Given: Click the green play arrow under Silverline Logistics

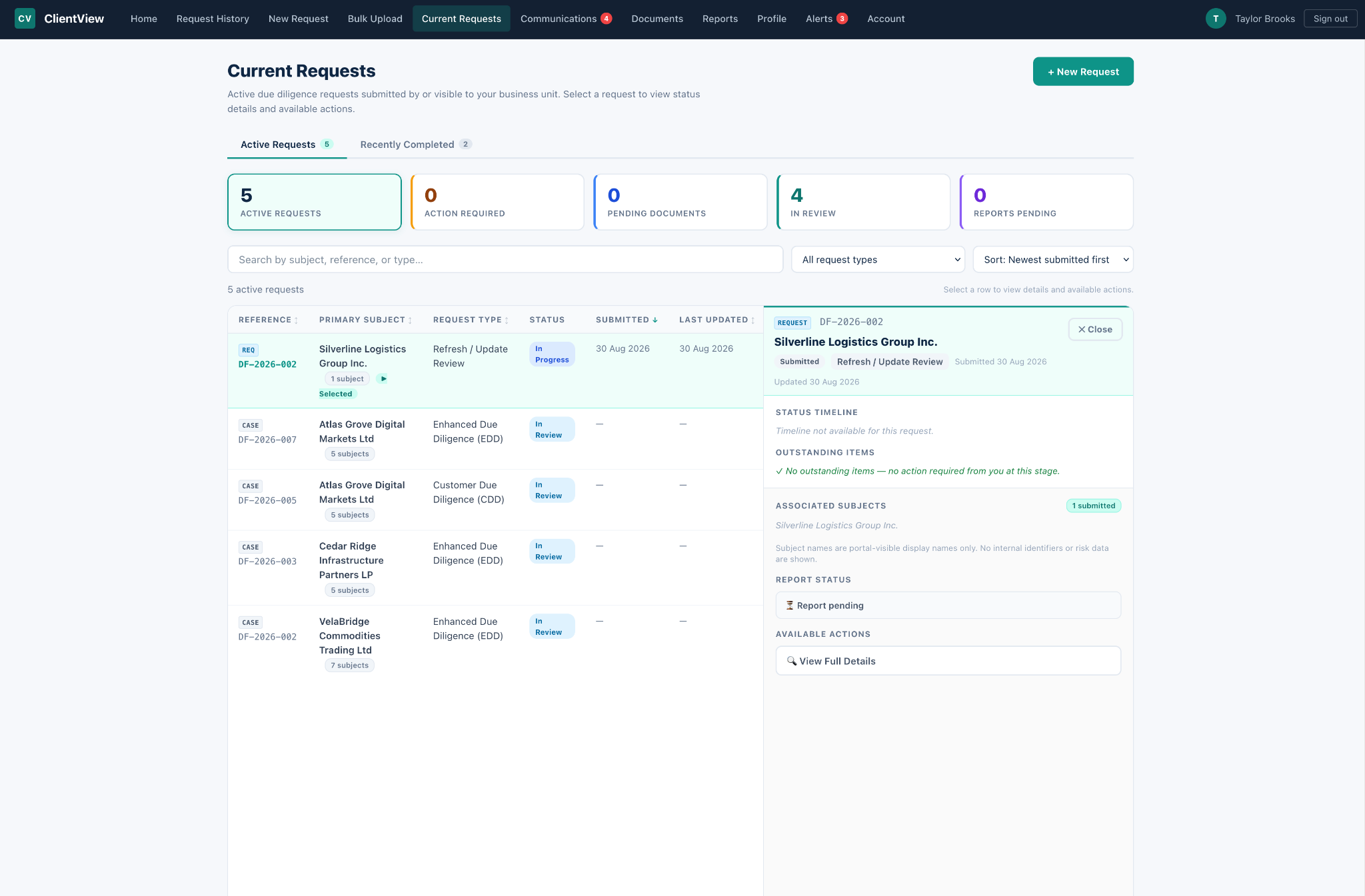Looking at the screenshot, I should pyautogui.click(x=383, y=378).
